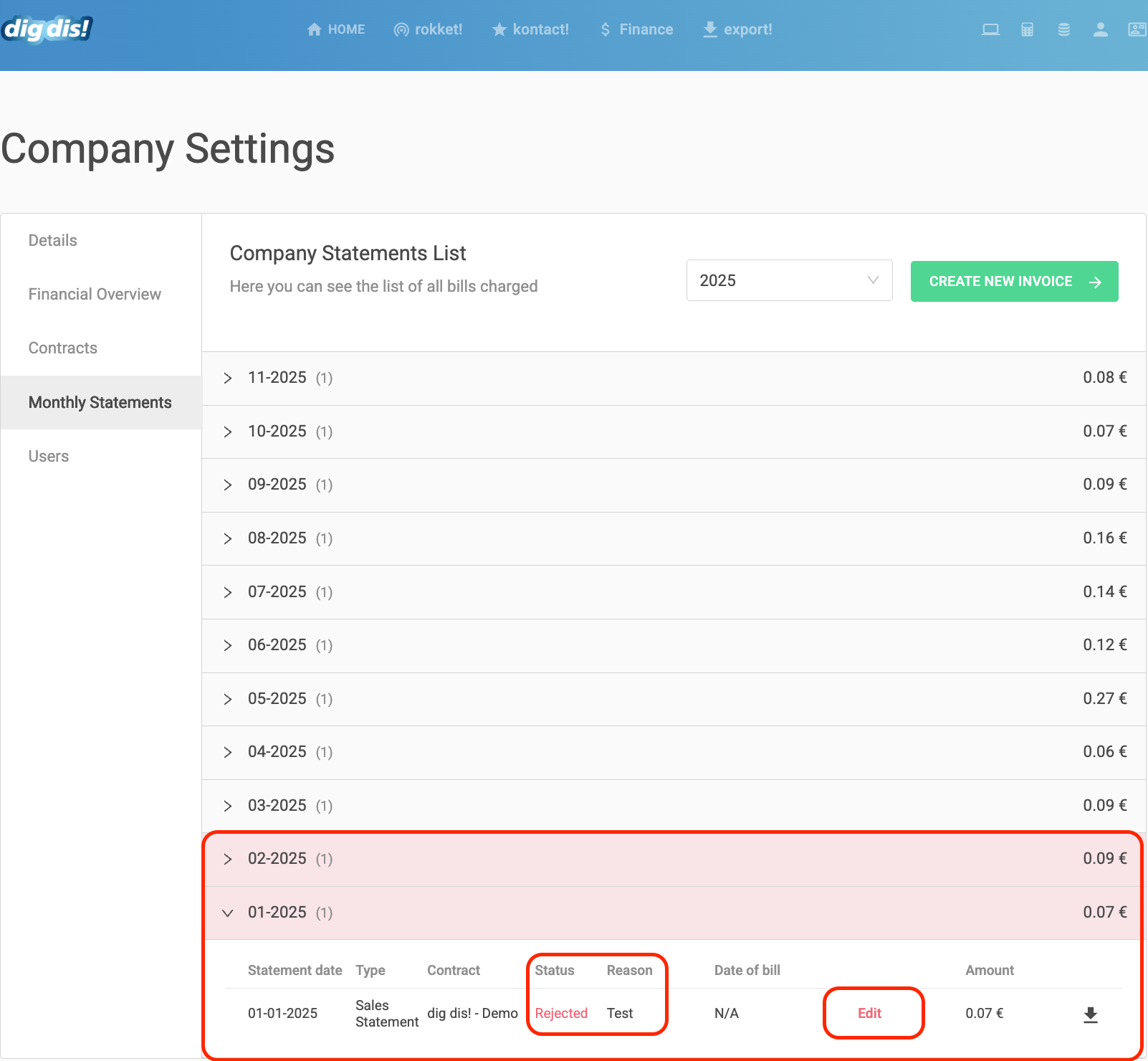This screenshot has width=1148, height=1061.
Task: Click the 0.07 € amount in the detail row
Action: (985, 1014)
